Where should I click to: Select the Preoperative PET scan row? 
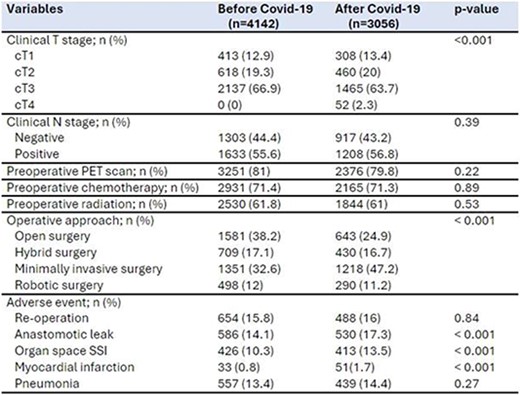[x=260, y=171]
